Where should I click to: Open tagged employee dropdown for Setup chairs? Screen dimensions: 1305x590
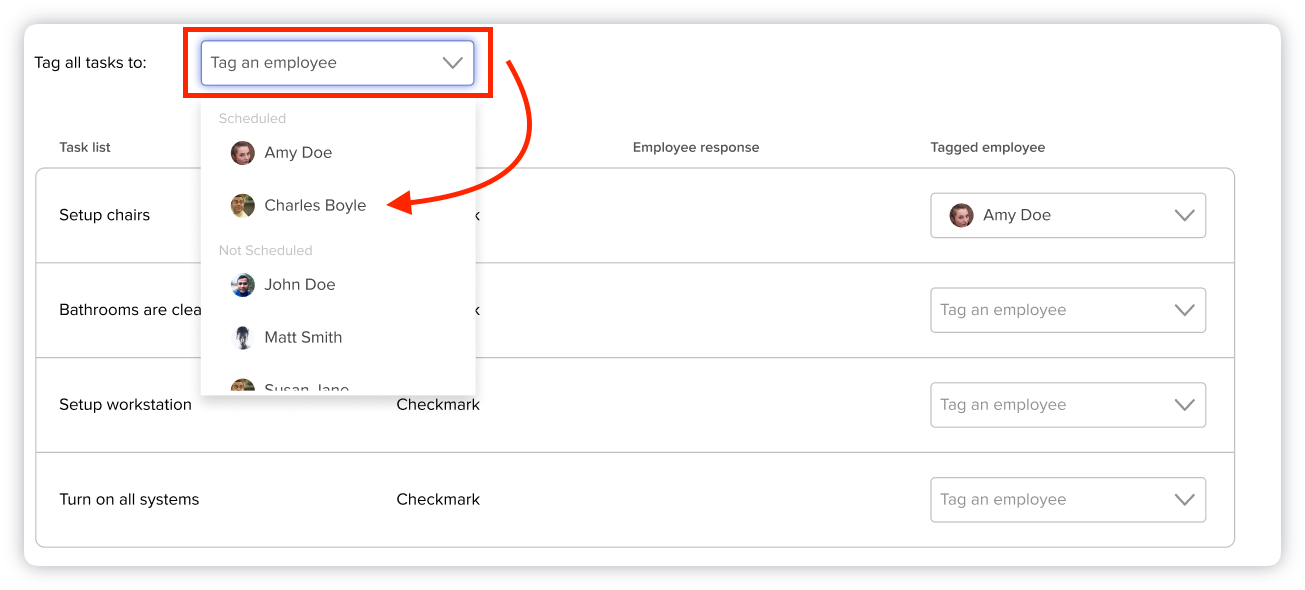pos(1067,215)
